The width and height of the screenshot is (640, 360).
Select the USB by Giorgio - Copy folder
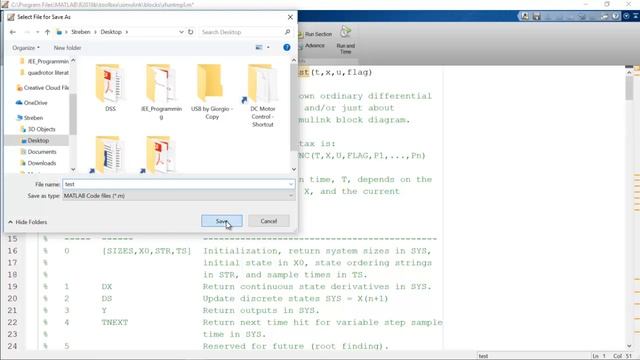212,91
